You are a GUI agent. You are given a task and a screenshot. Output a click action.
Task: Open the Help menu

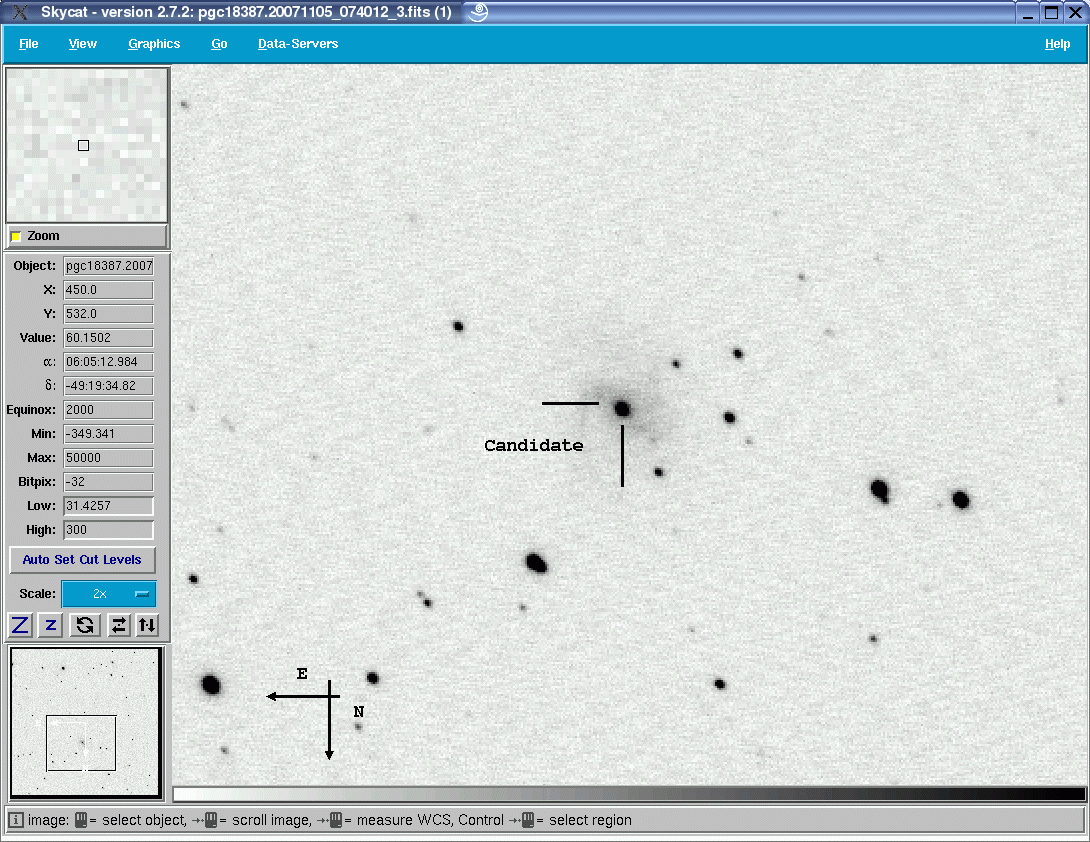point(1057,44)
